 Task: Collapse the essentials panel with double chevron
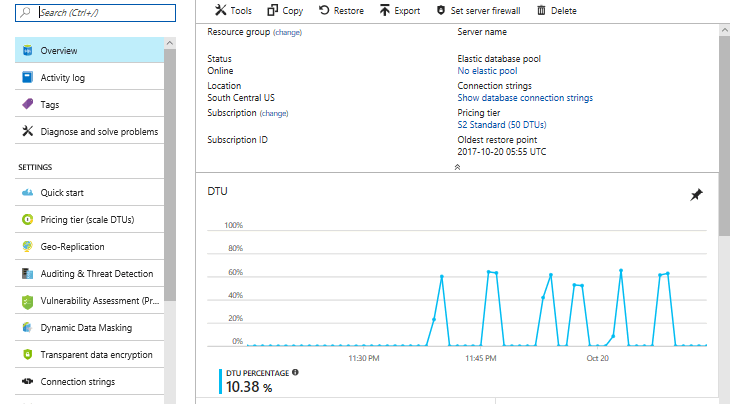457,167
